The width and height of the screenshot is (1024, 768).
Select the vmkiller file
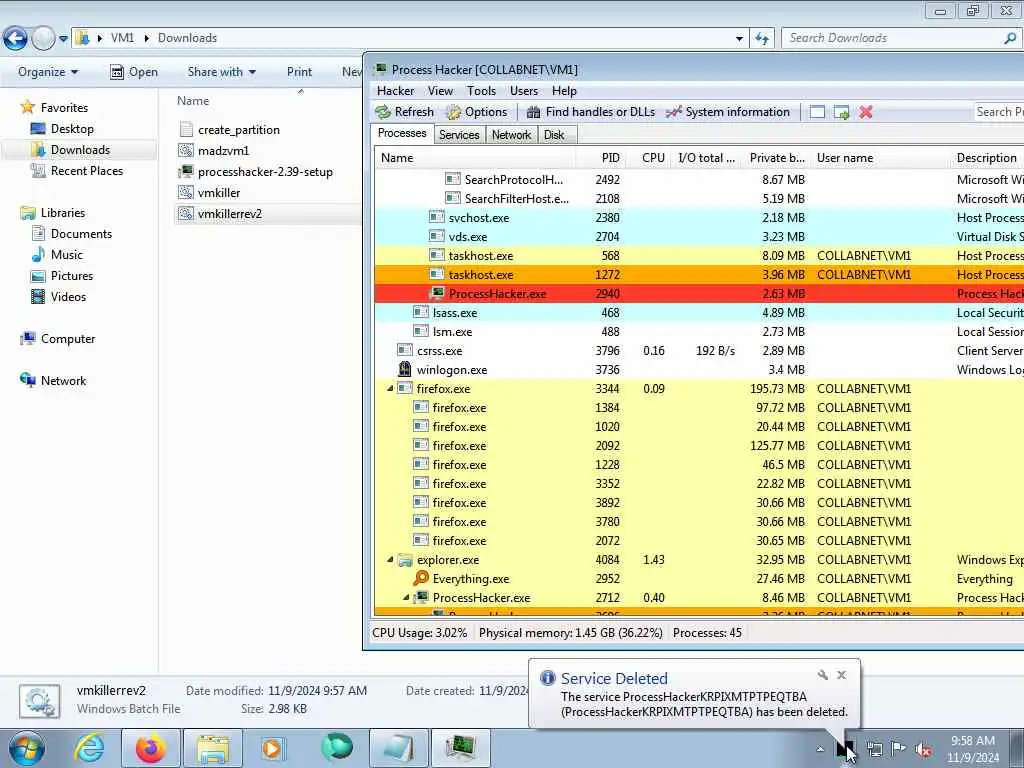click(x=219, y=193)
